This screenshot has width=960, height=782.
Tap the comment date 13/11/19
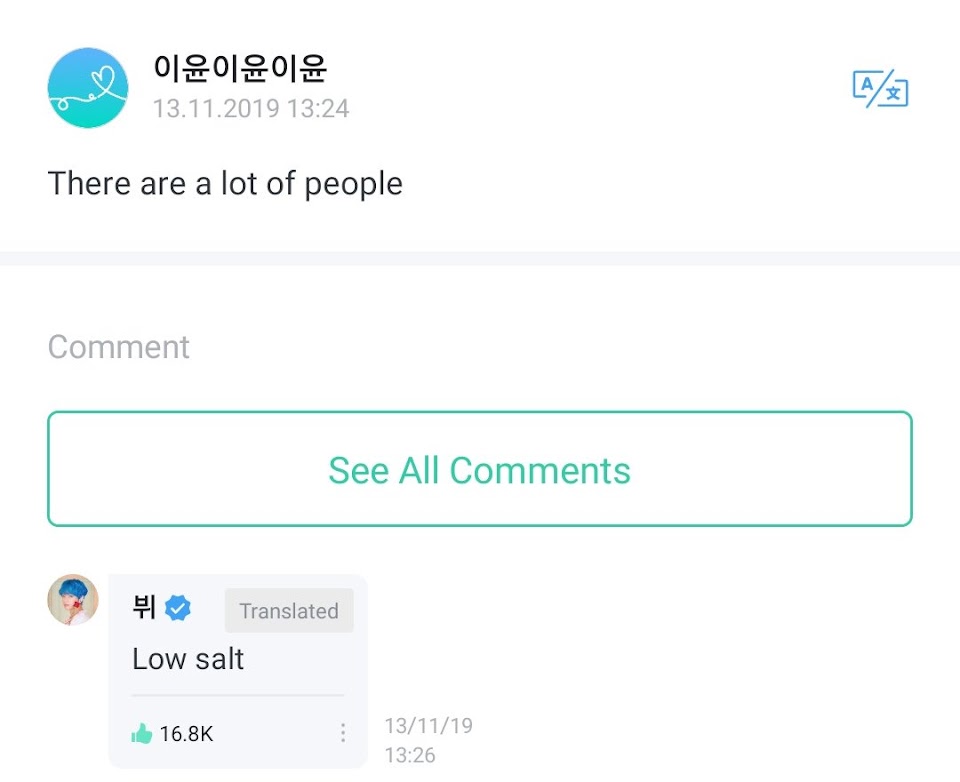[429, 726]
